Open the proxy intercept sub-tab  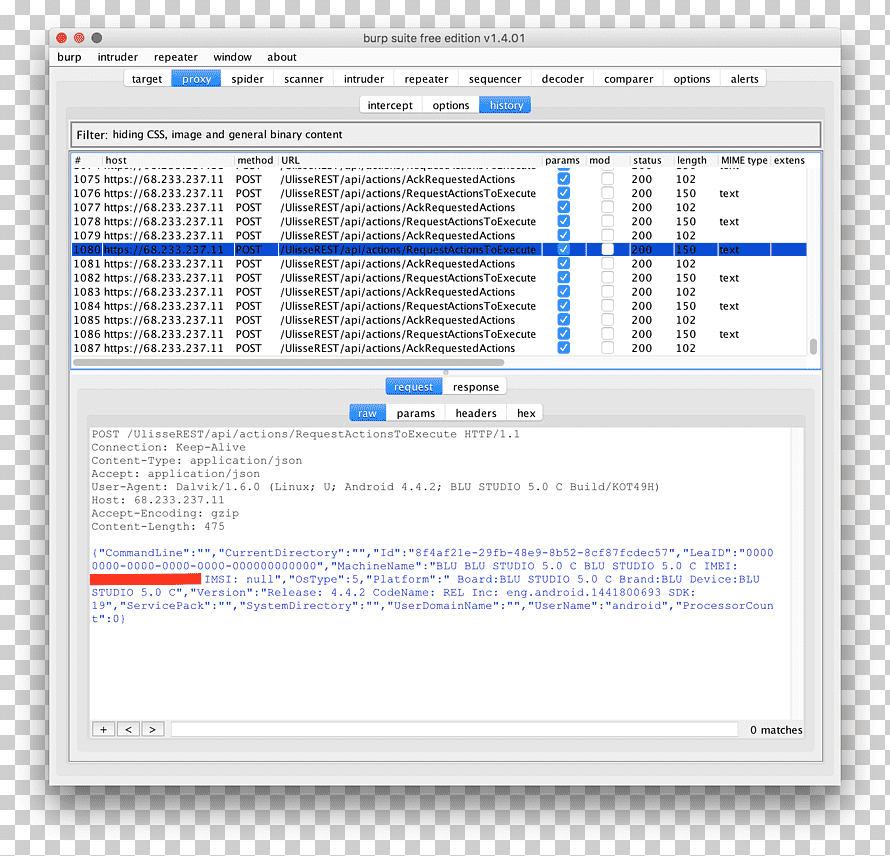point(390,105)
